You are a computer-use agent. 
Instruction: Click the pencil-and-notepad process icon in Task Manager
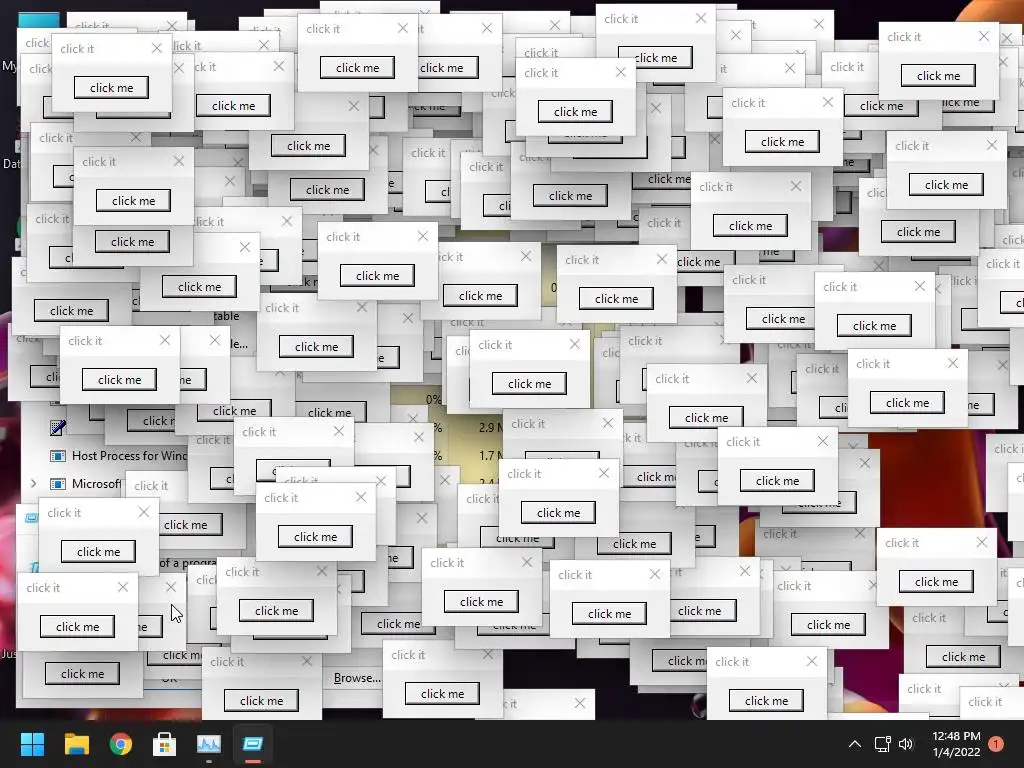[x=57, y=428]
